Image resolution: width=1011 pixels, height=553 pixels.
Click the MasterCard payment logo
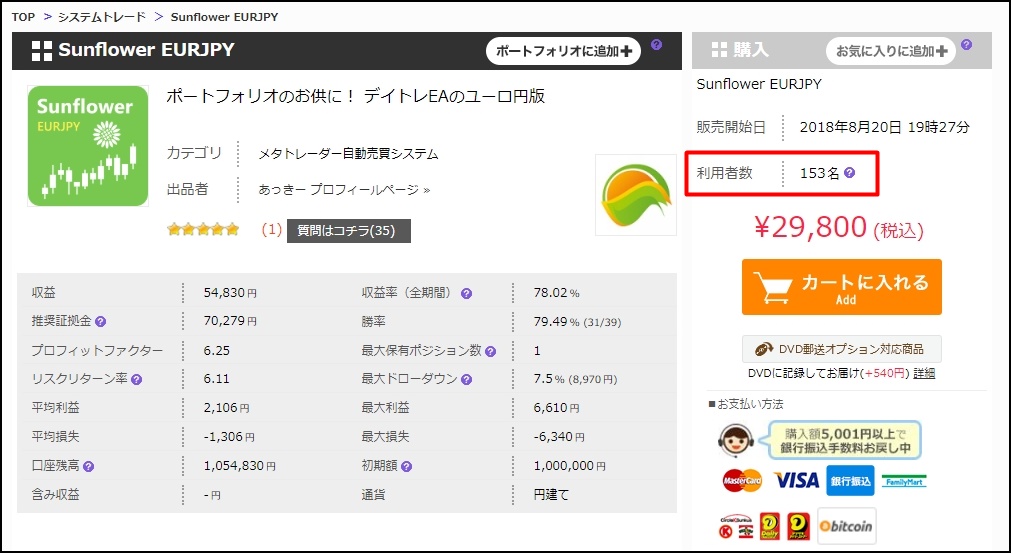click(742, 480)
